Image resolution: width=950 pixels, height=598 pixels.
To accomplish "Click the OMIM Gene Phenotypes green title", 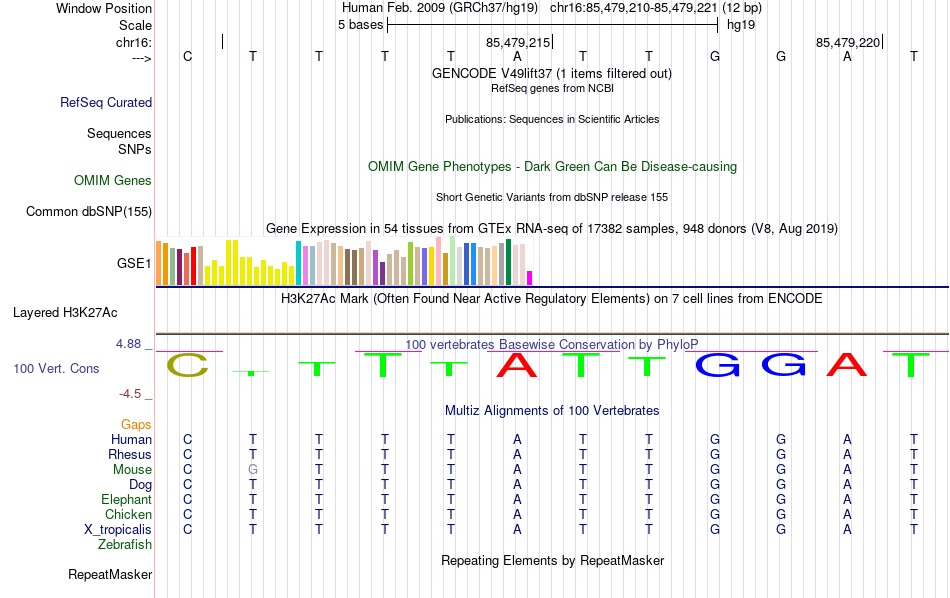I will [553, 167].
